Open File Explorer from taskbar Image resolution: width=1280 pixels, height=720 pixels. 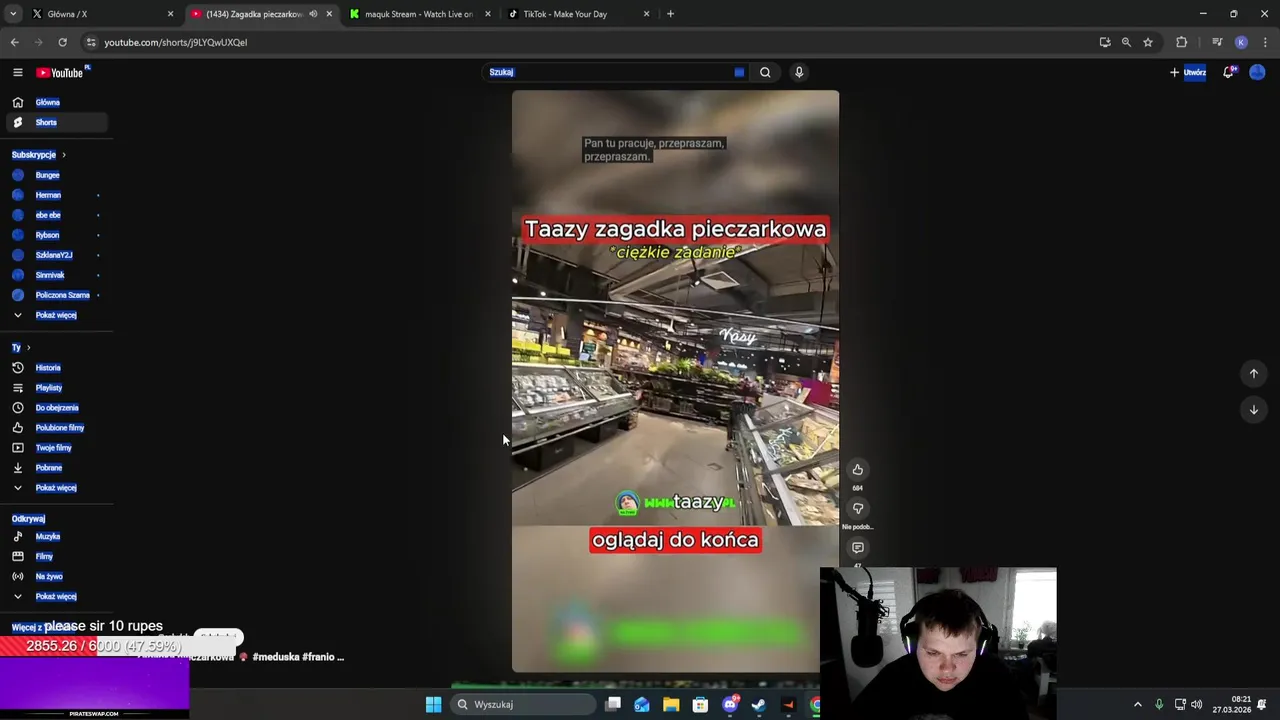click(671, 705)
